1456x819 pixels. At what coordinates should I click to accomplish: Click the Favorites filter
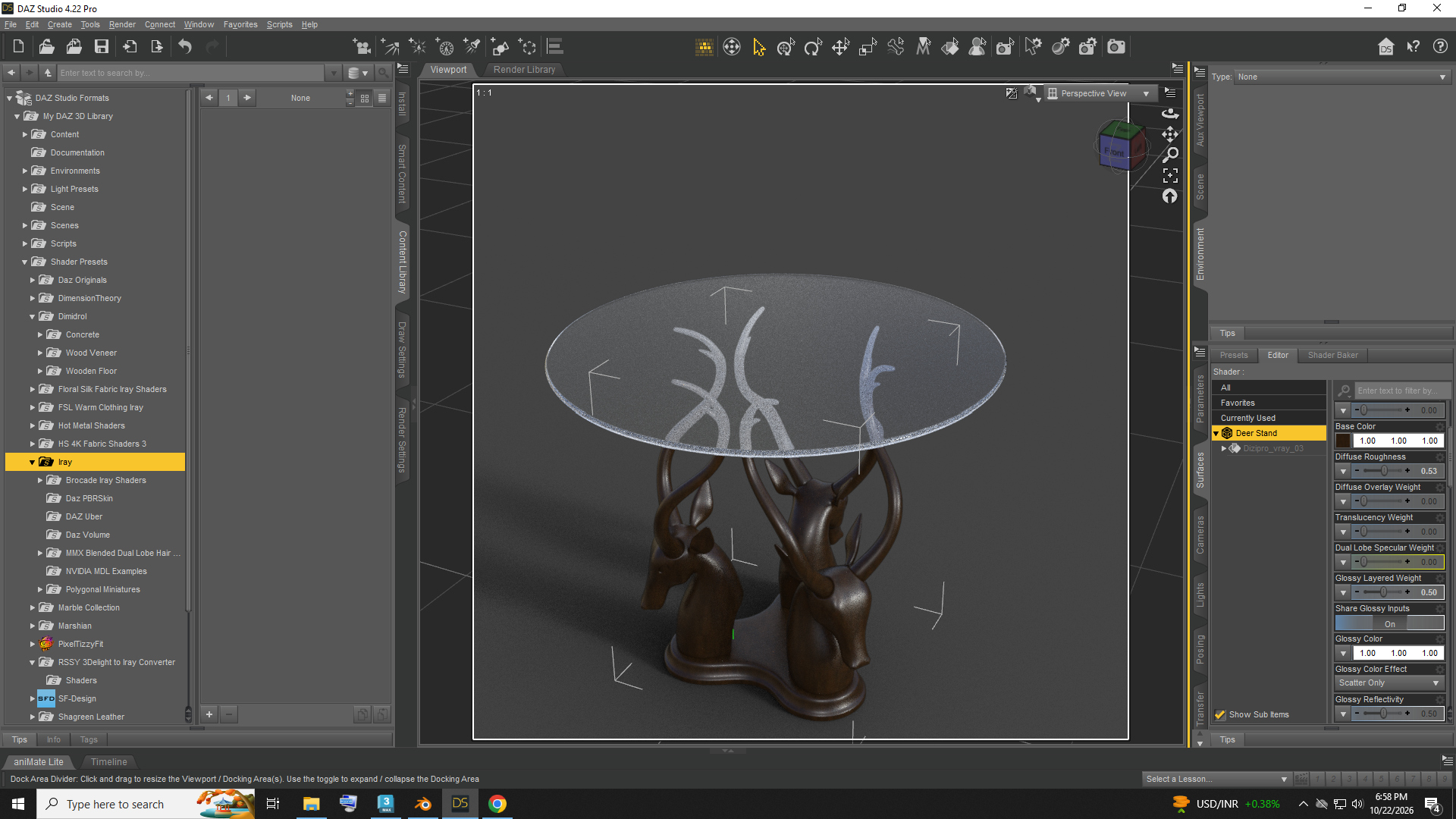(x=1269, y=403)
